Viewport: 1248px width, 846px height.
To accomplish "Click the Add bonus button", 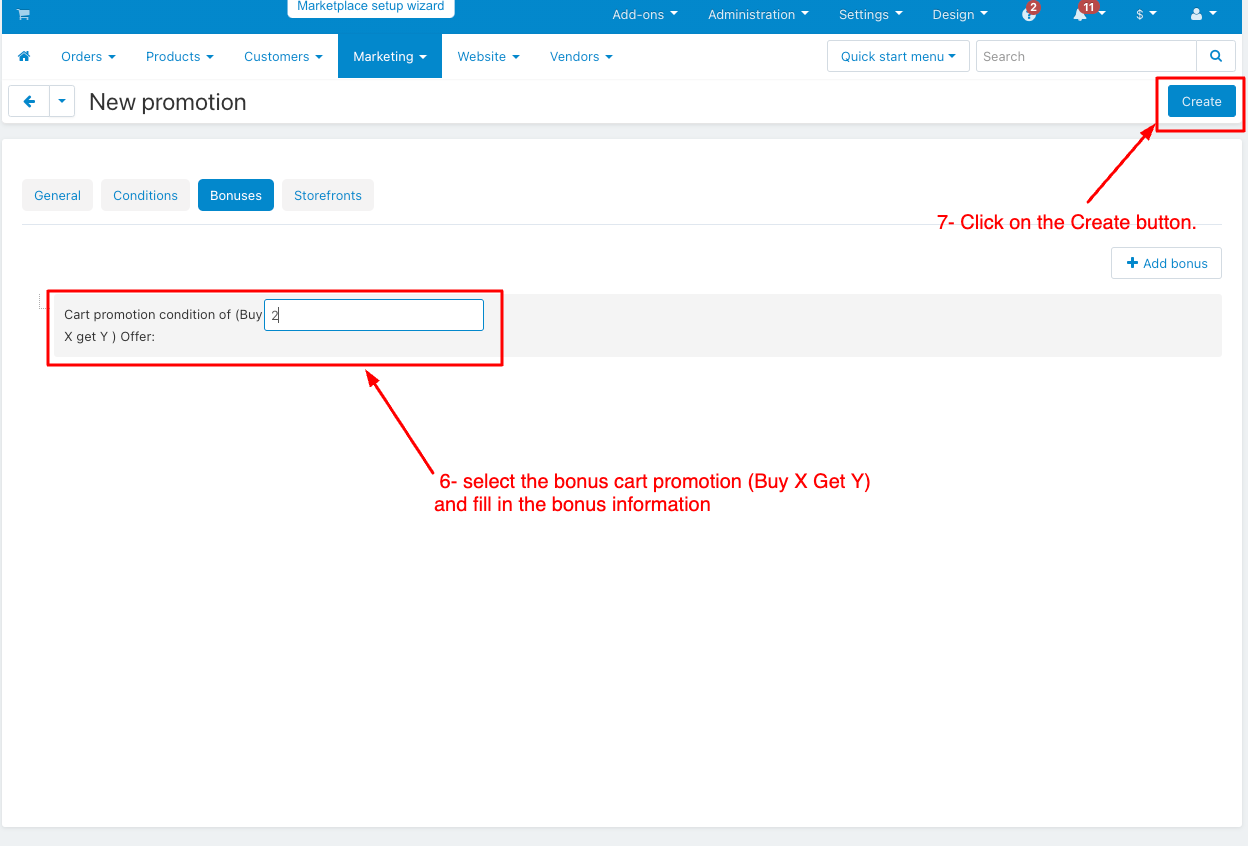I will 1166,264.
